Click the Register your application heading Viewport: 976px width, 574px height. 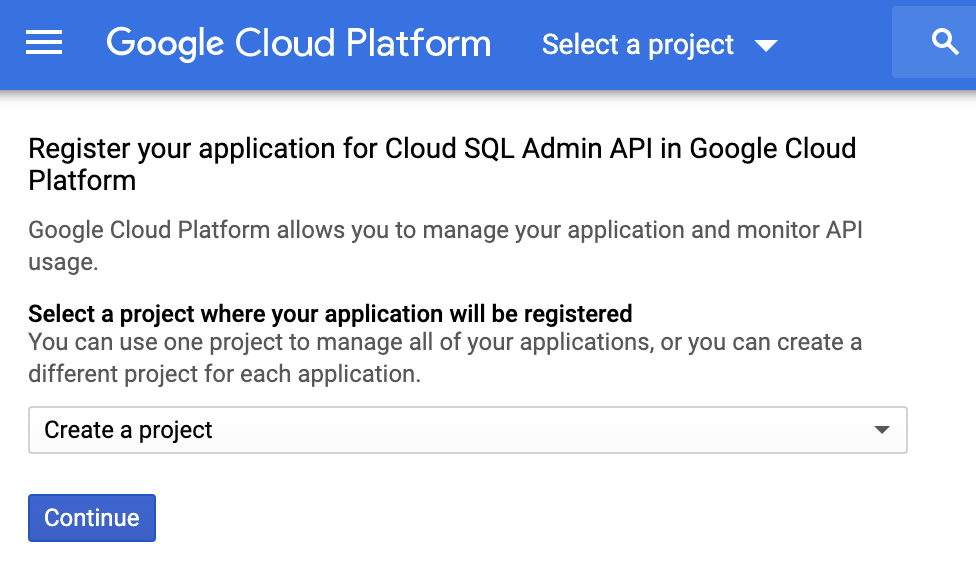[442, 164]
